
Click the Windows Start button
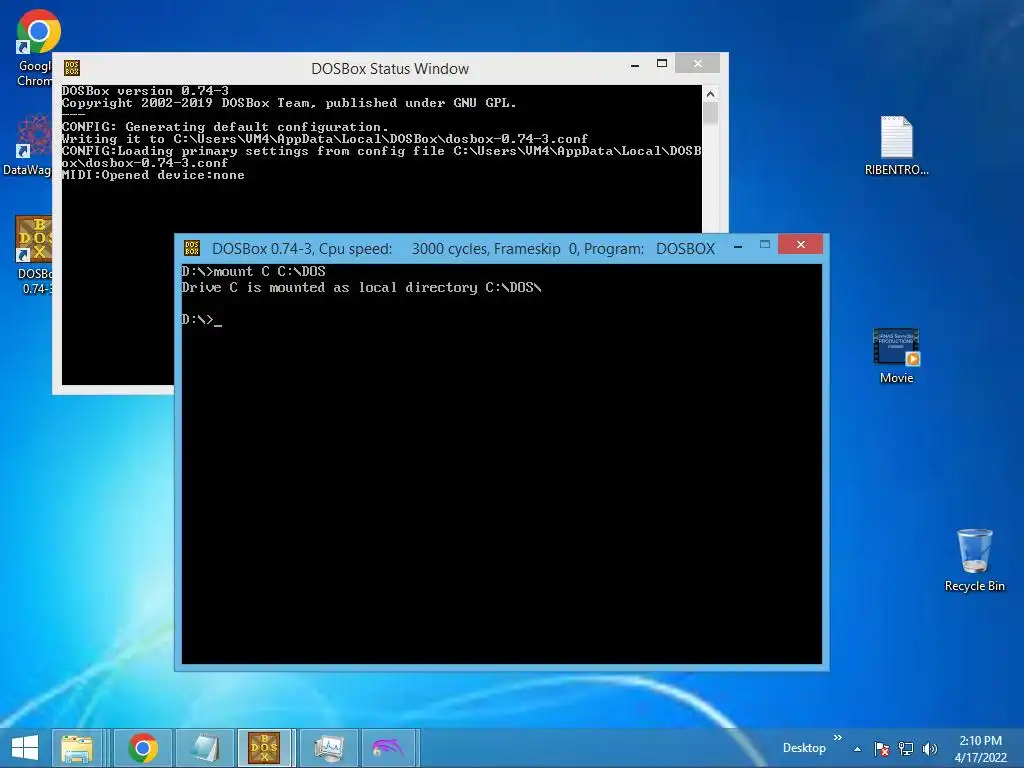point(25,748)
